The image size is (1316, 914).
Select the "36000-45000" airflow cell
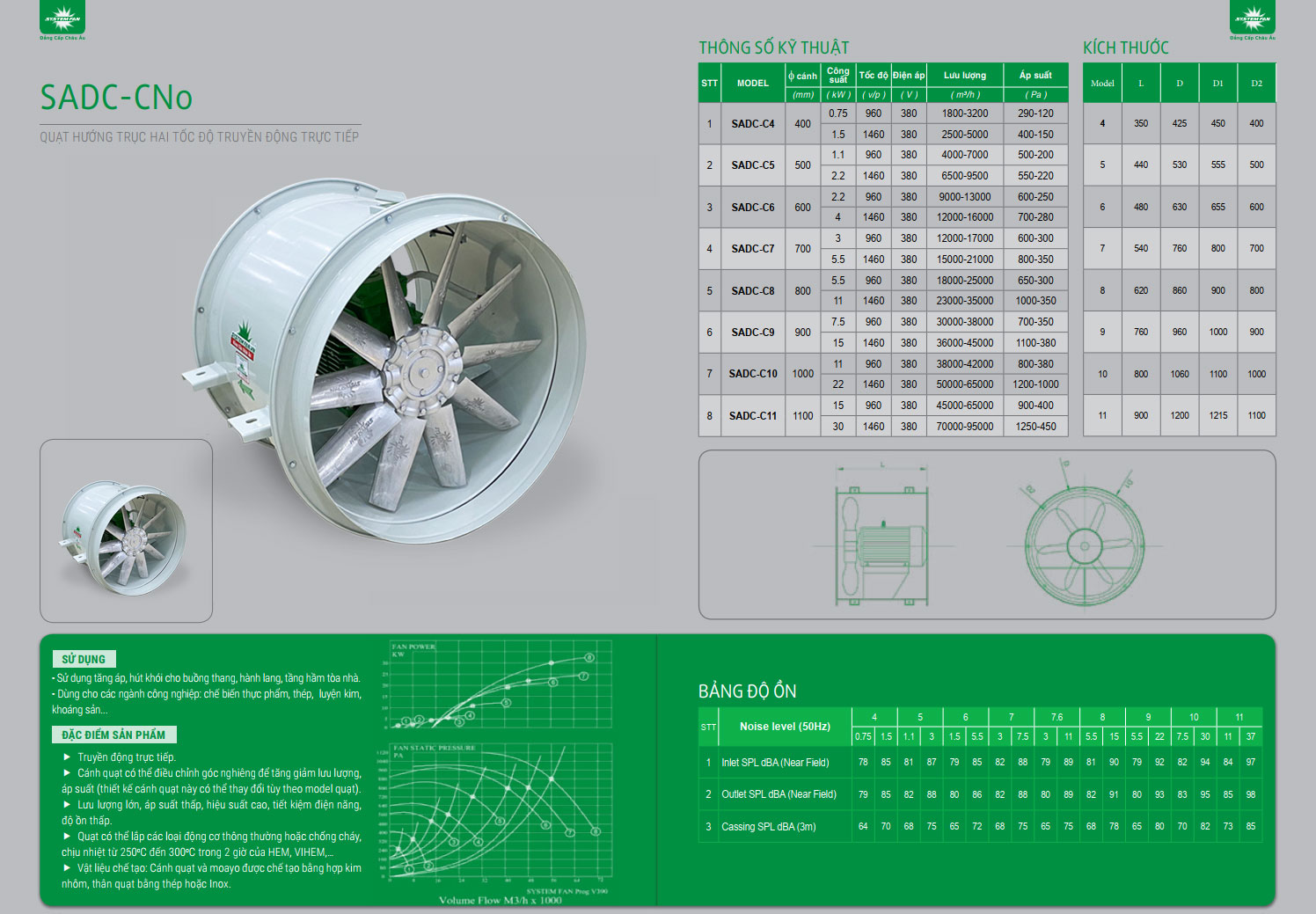(x=965, y=343)
